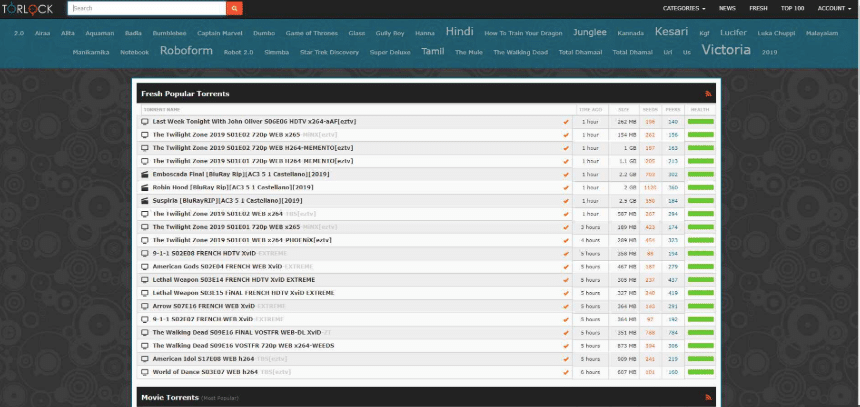Open World of Dance S03E07 torrent
This screenshot has width=860, height=407.
point(222,372)
